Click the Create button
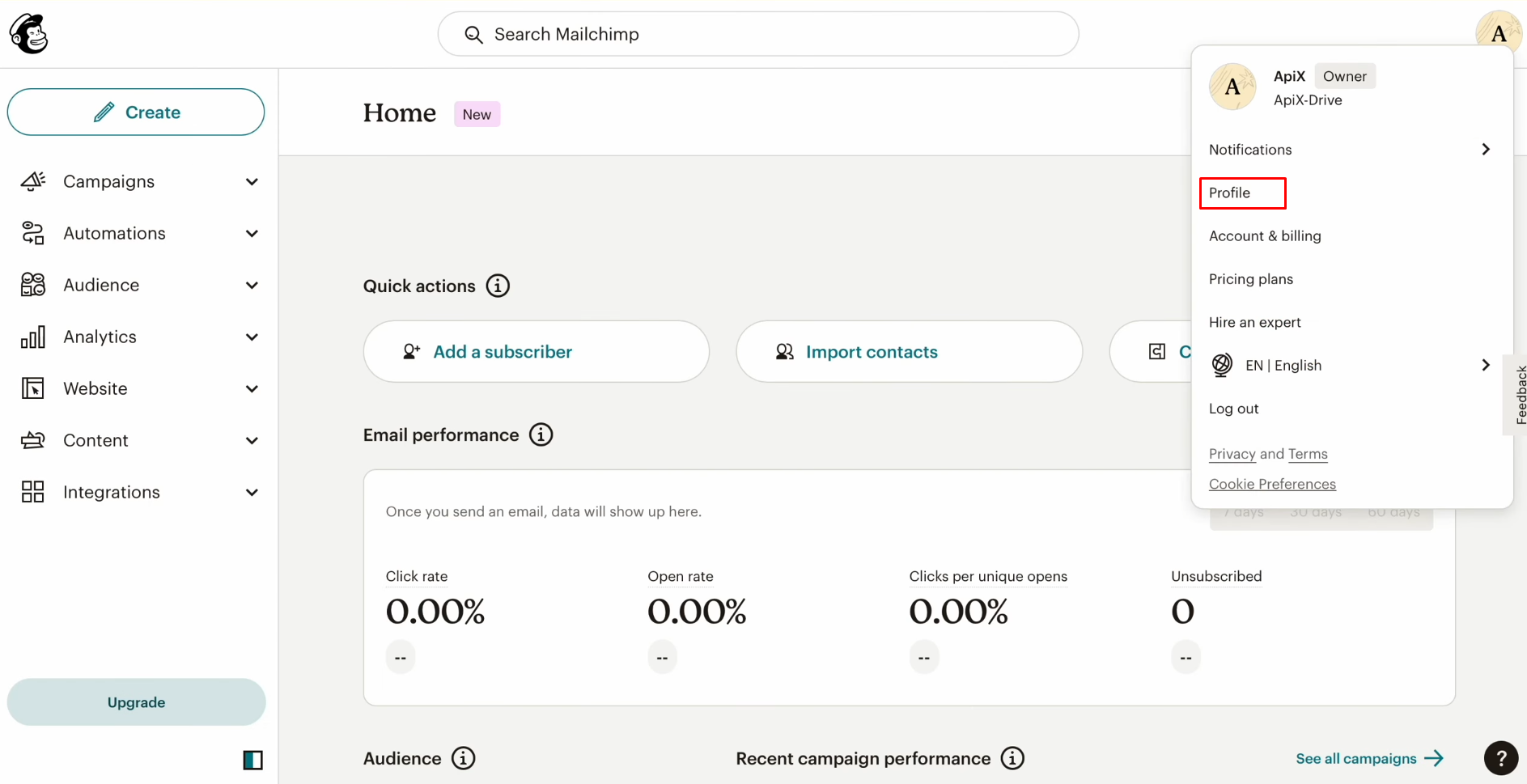1527x784 pixels. pyautogui.click(x=135, y=112)
